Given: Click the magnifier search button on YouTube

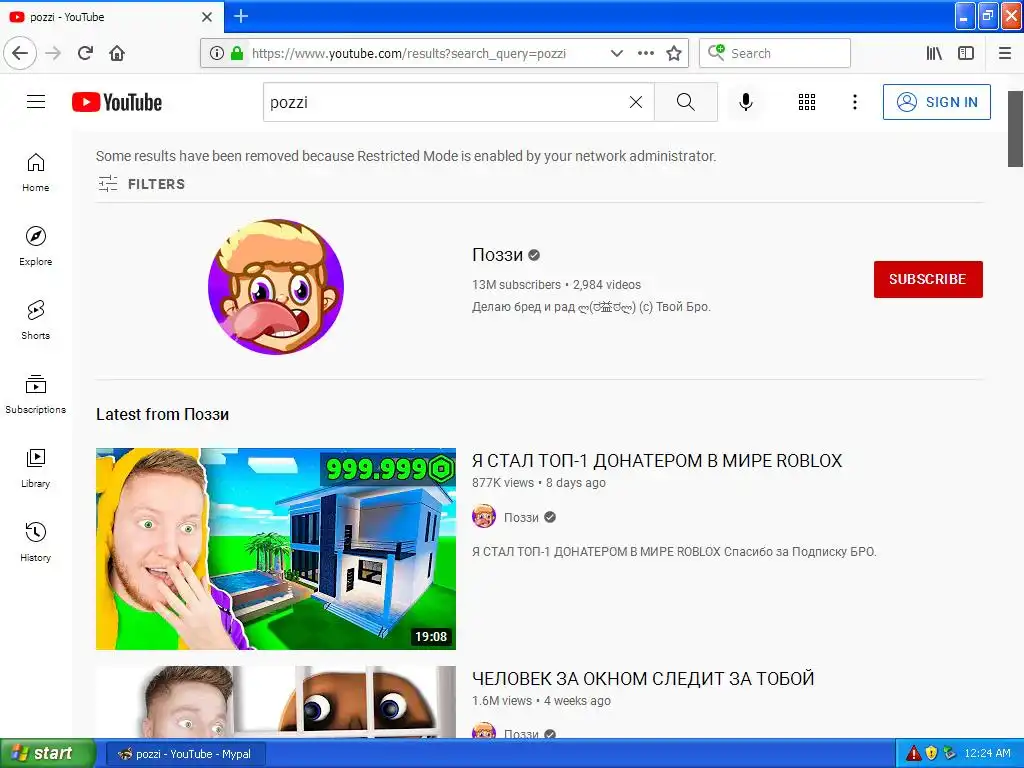Looking at the screenshot, I should click(686, 102).
